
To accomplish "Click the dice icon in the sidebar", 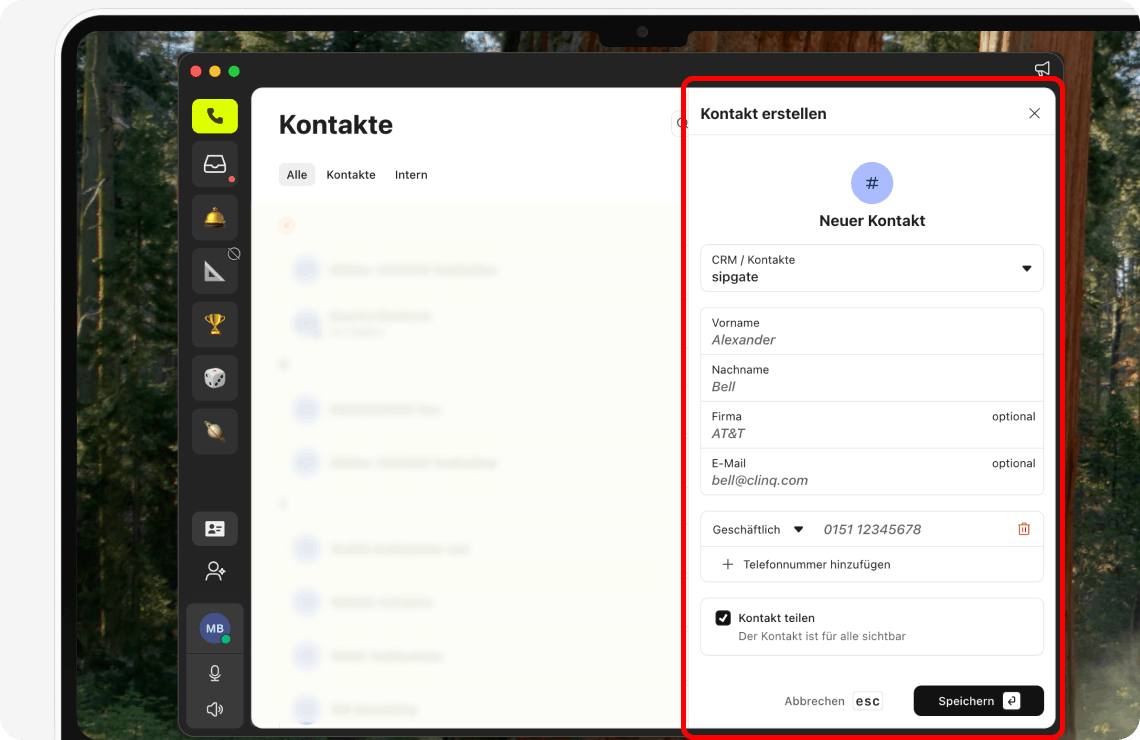I will [x=214, y=377].
